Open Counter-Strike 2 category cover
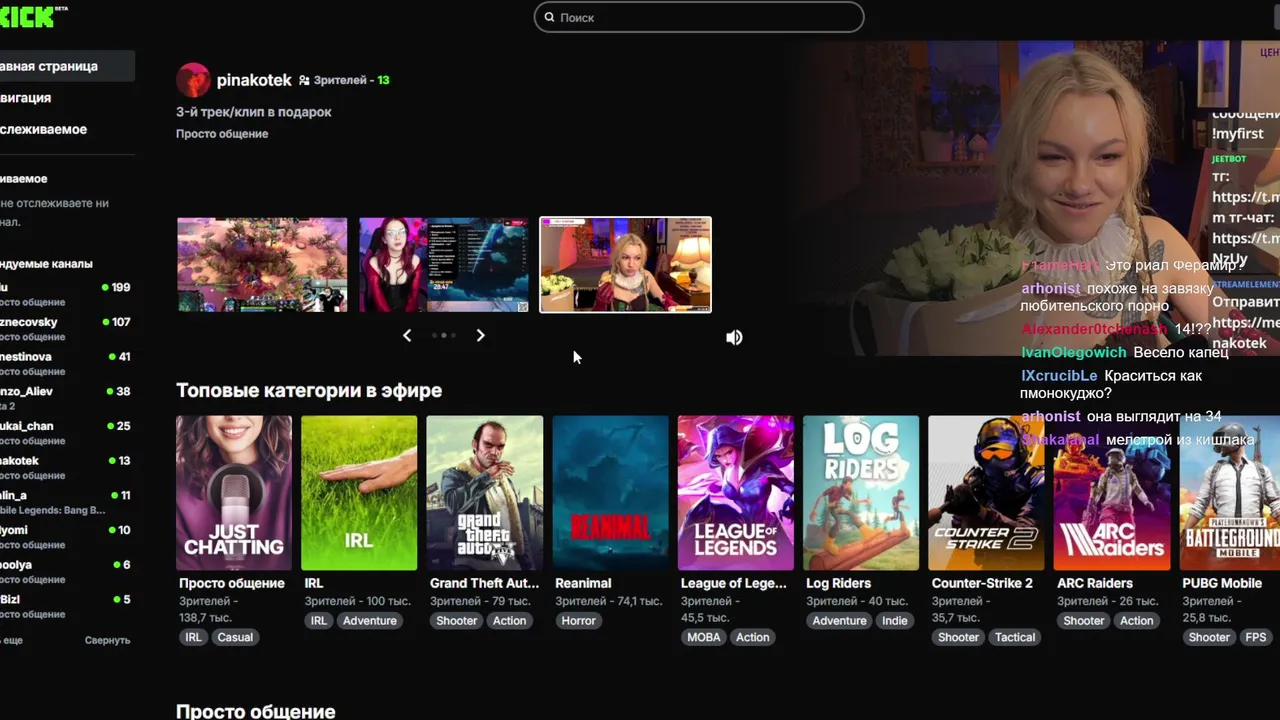This screenshot has height=720, width=1280. pyautogui.click(x=986, y=493)
